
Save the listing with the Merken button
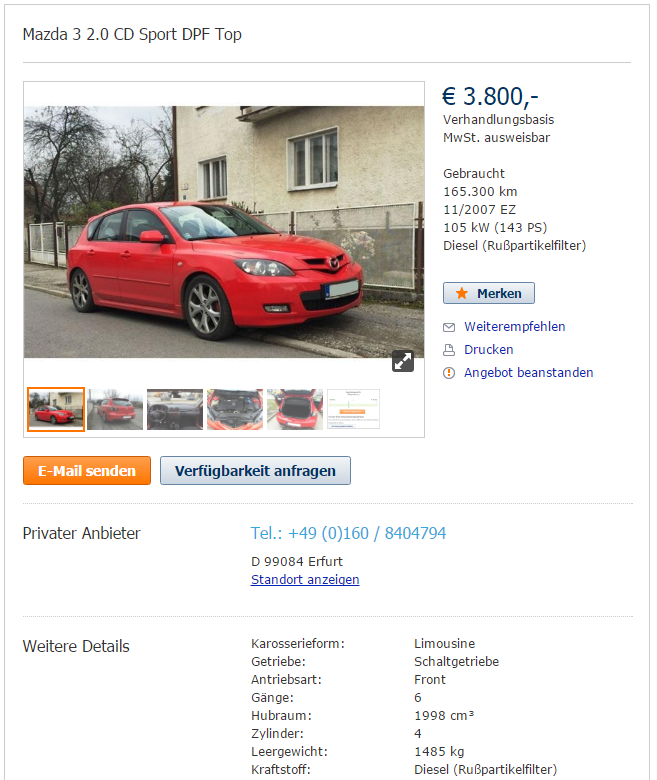point(489,293)
